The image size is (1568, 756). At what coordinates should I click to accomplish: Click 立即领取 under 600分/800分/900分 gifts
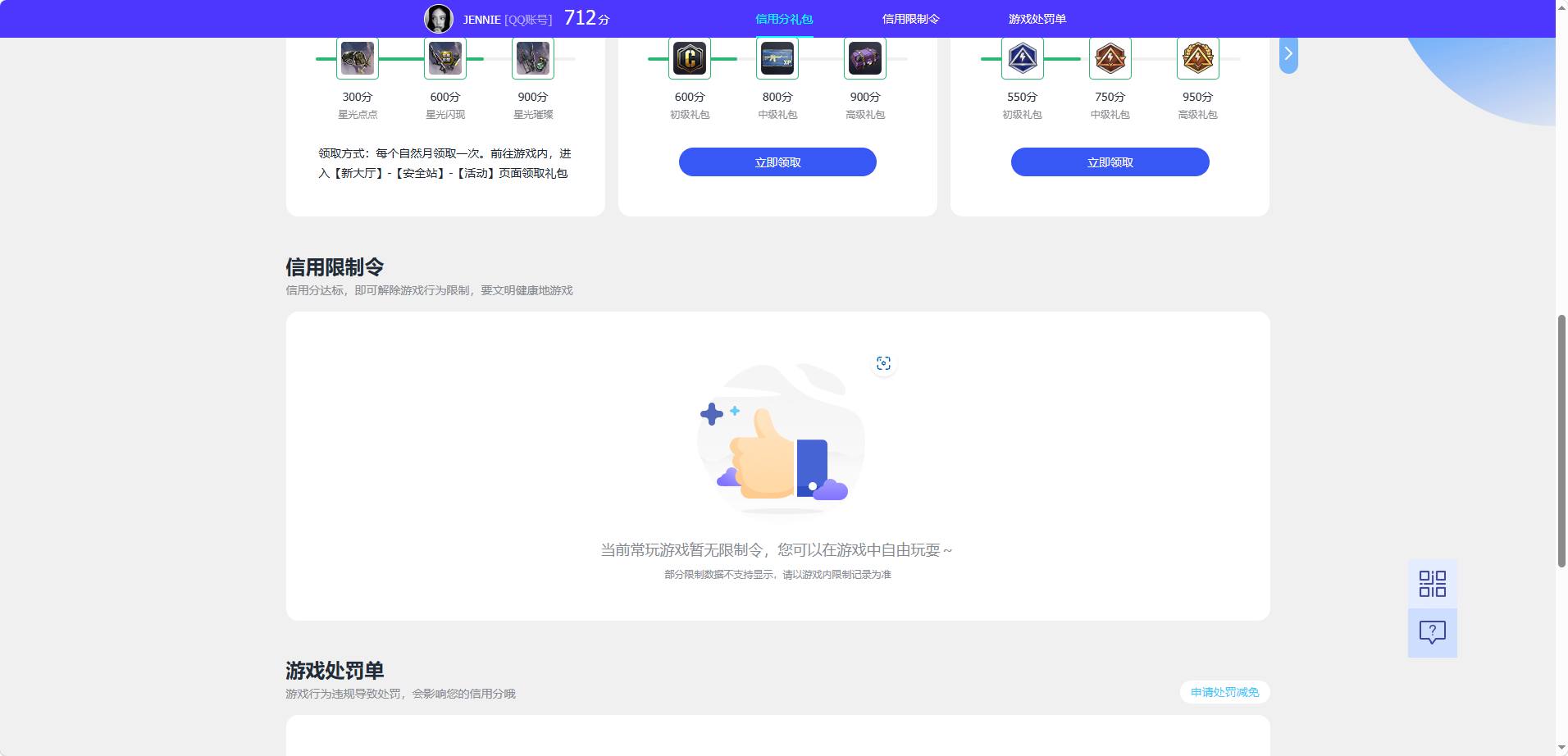(x=777, y=162)
